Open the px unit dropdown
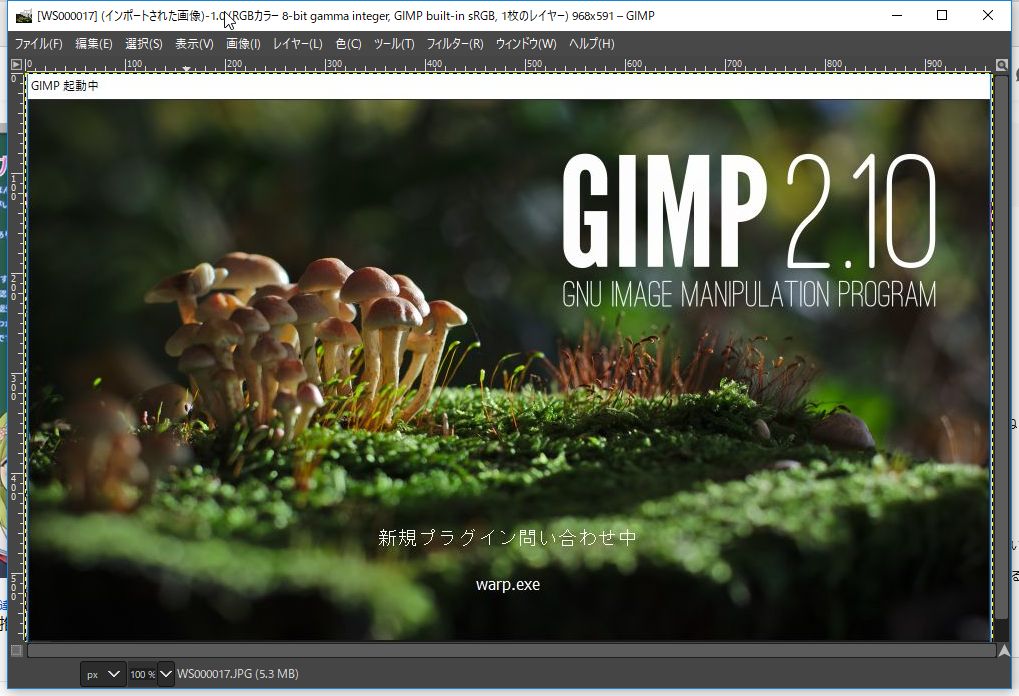 (x=103, y=674)
